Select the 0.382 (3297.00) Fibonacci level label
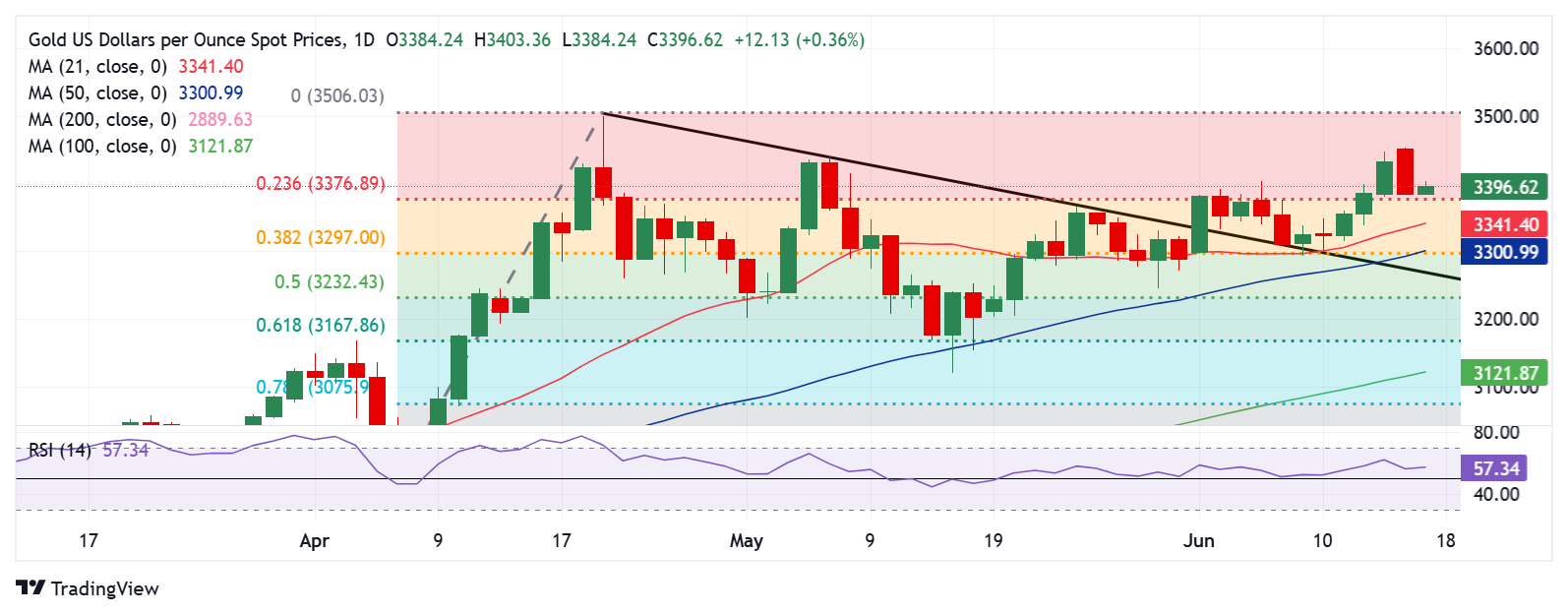This screenshot has height=615, width=1568. click(321, 238)
